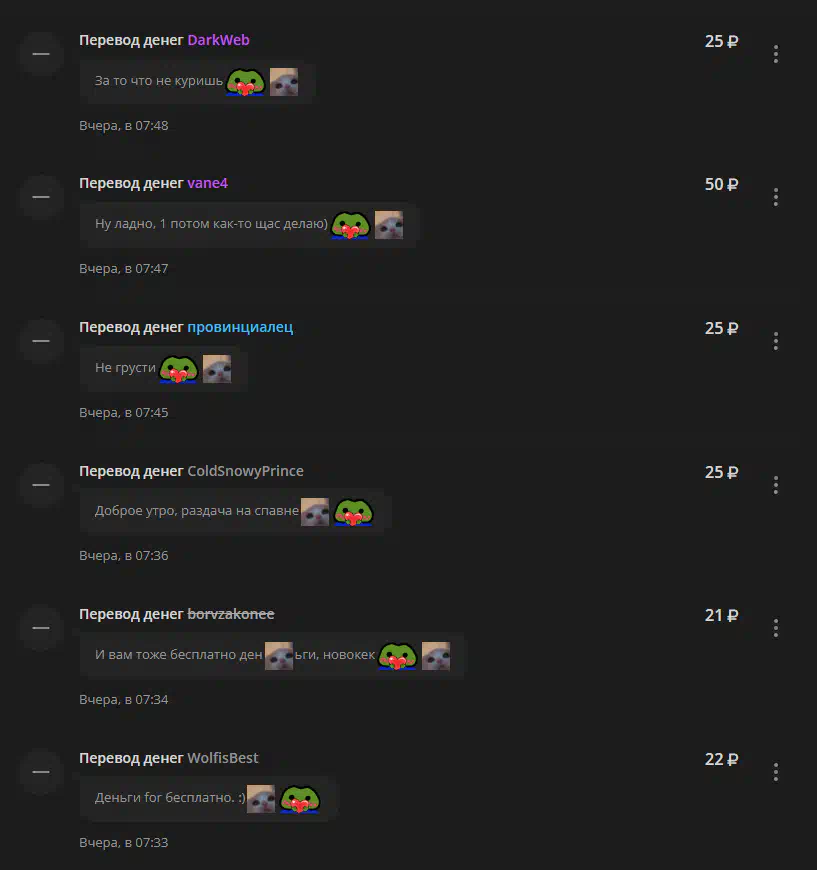Click the frog heart emoji in "Не грусти" comment
817x870 pixels.
(x=178, y=369)
